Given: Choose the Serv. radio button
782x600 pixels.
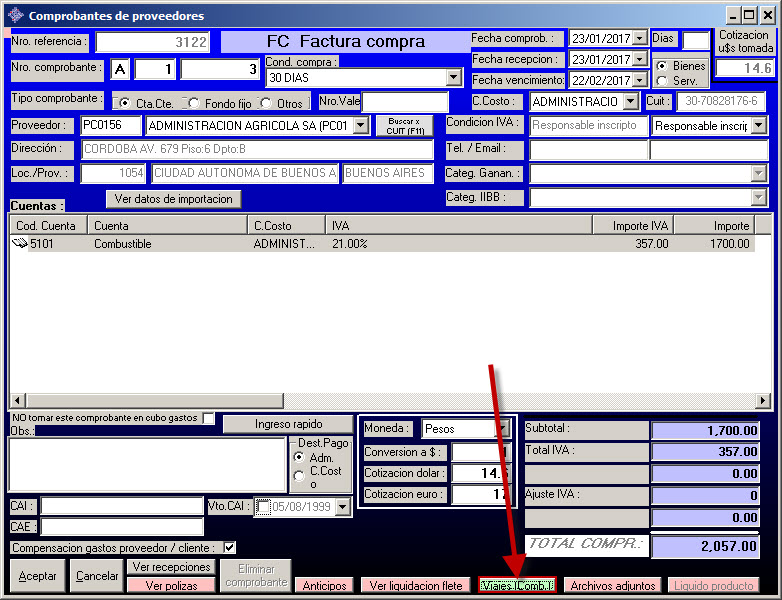Looking at the screenshot, I should click(x=662, y=81).
